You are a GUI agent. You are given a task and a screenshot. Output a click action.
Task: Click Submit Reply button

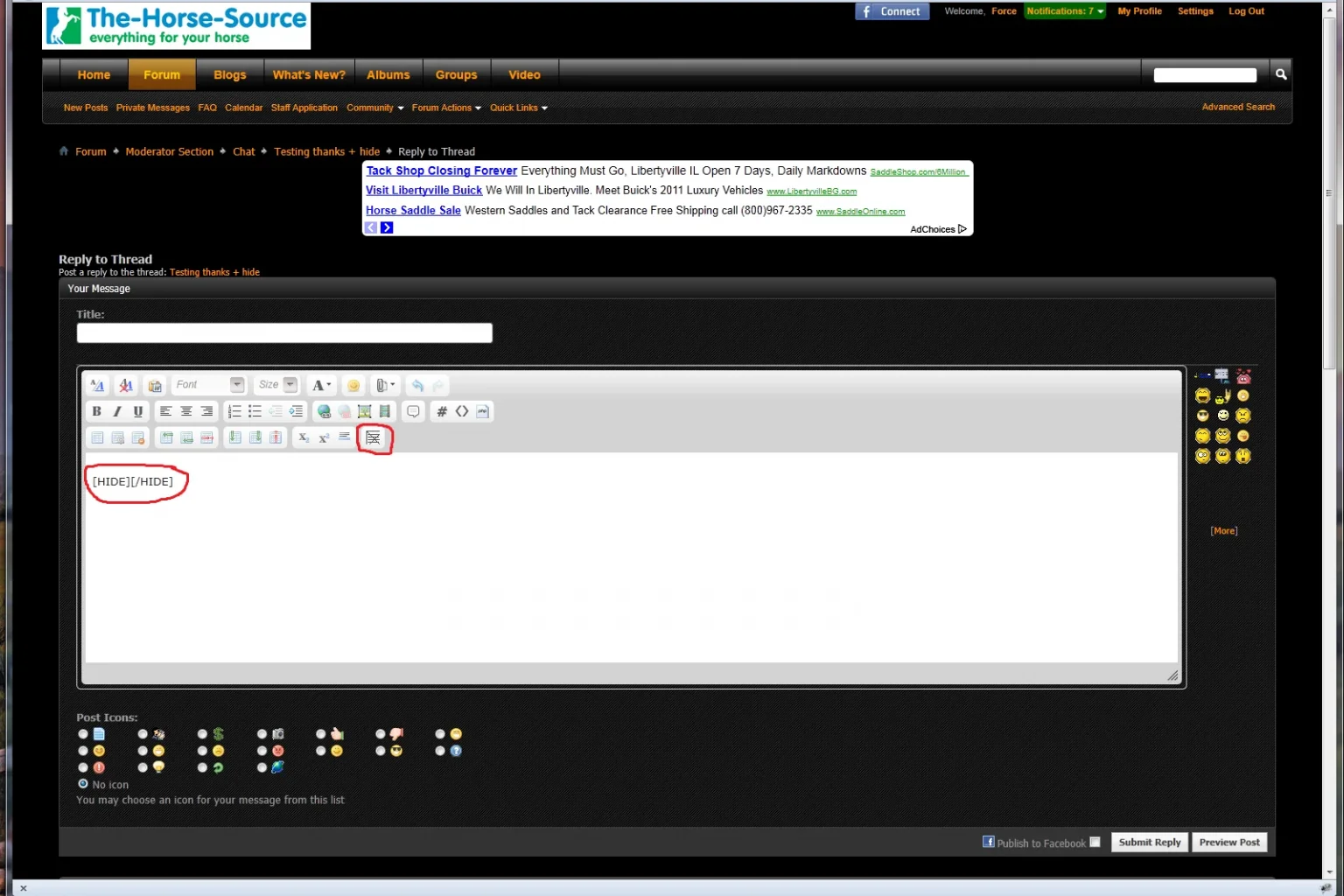[x=1150, y=842]
